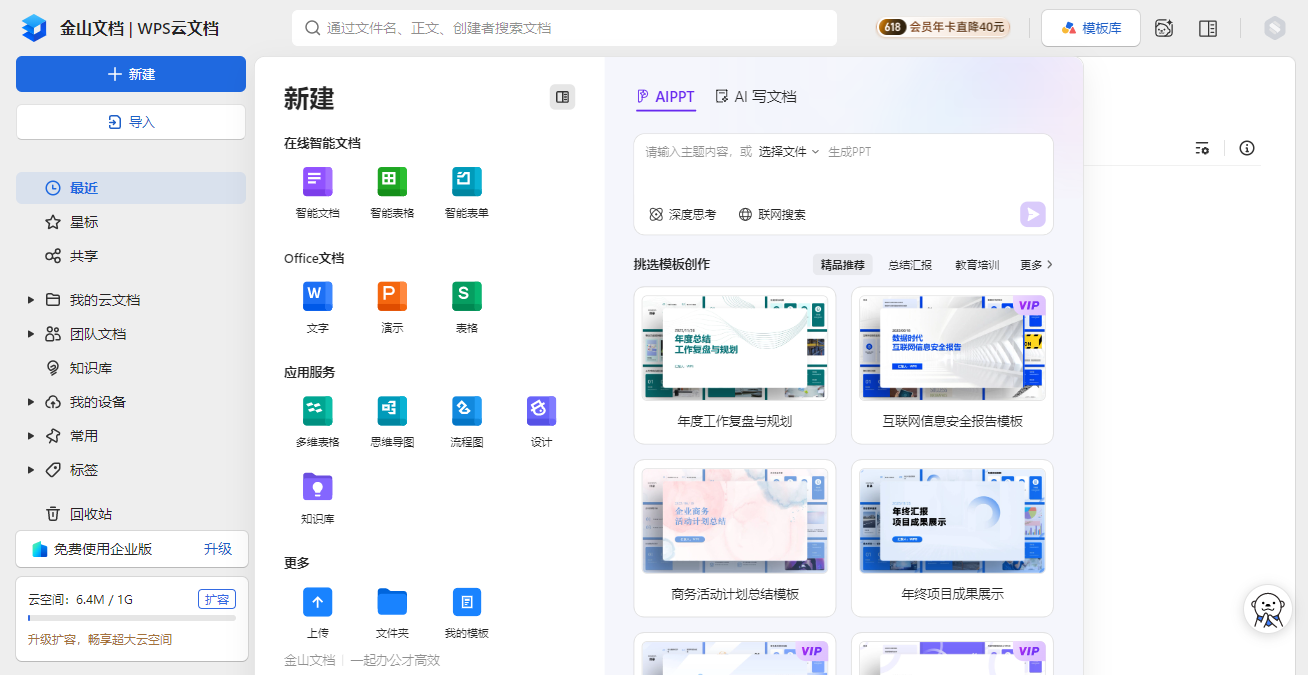Screen dimensions: 1308x675
Task: Click 升级扩容,畅享超大云空间 link
Action: pos(100,639)
